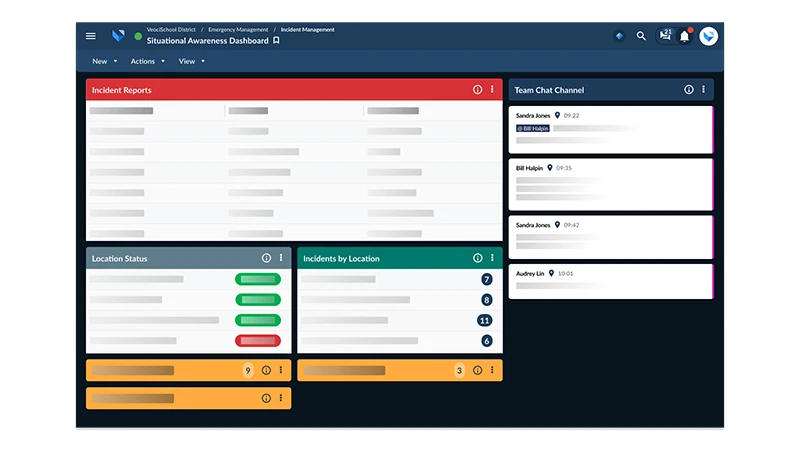Click location pin next to Bill Halpin
Image resolution: width=800 pixels, height=450 pixels.
coord(550,168)
